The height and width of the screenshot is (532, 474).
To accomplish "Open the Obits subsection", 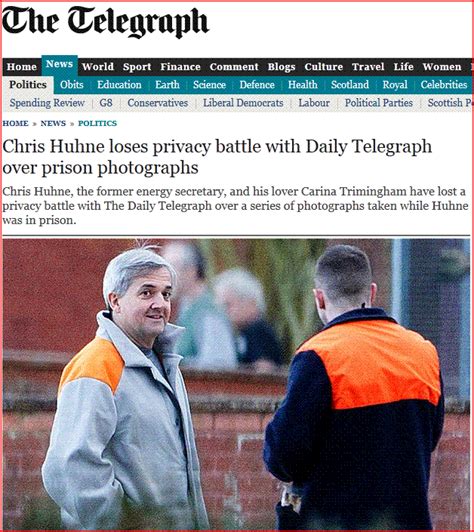I will (72, 84).
